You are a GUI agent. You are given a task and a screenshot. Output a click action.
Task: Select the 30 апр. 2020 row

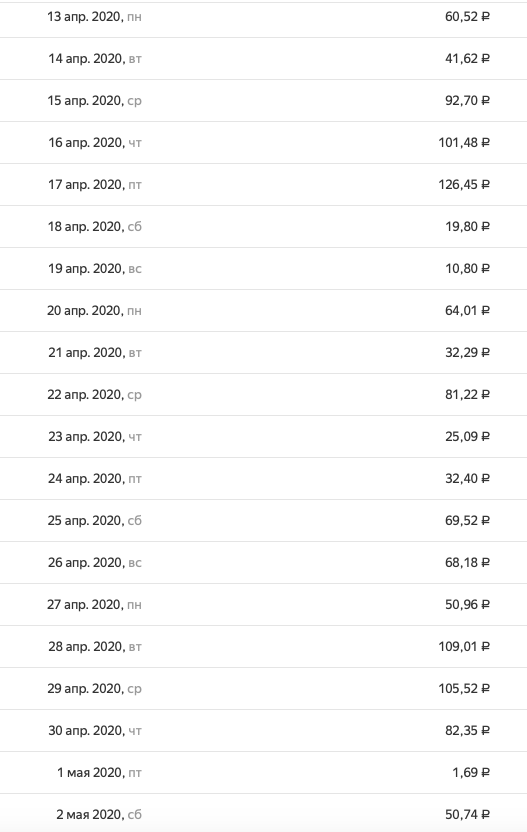(263, 731)
